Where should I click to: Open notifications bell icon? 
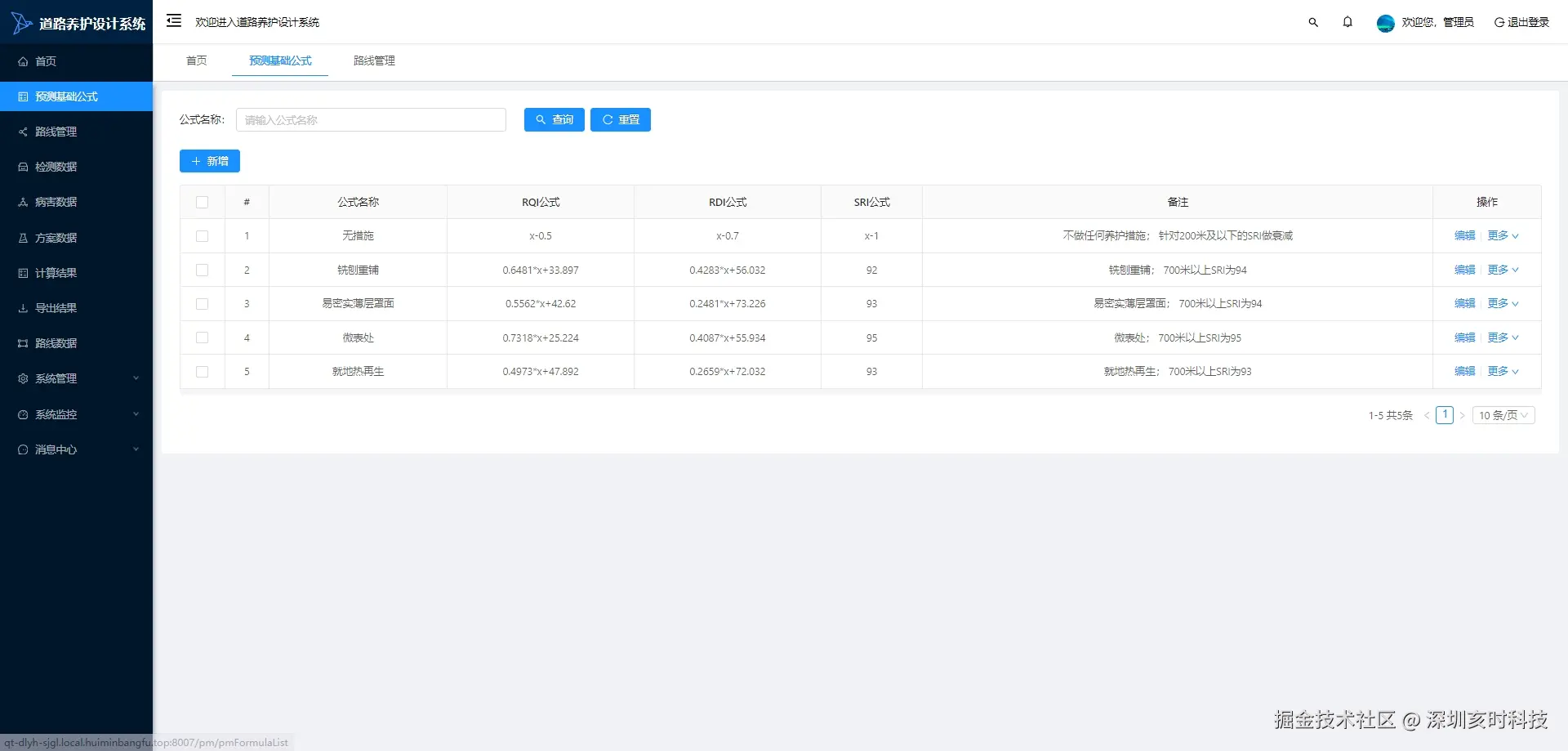click(1347, 22)
